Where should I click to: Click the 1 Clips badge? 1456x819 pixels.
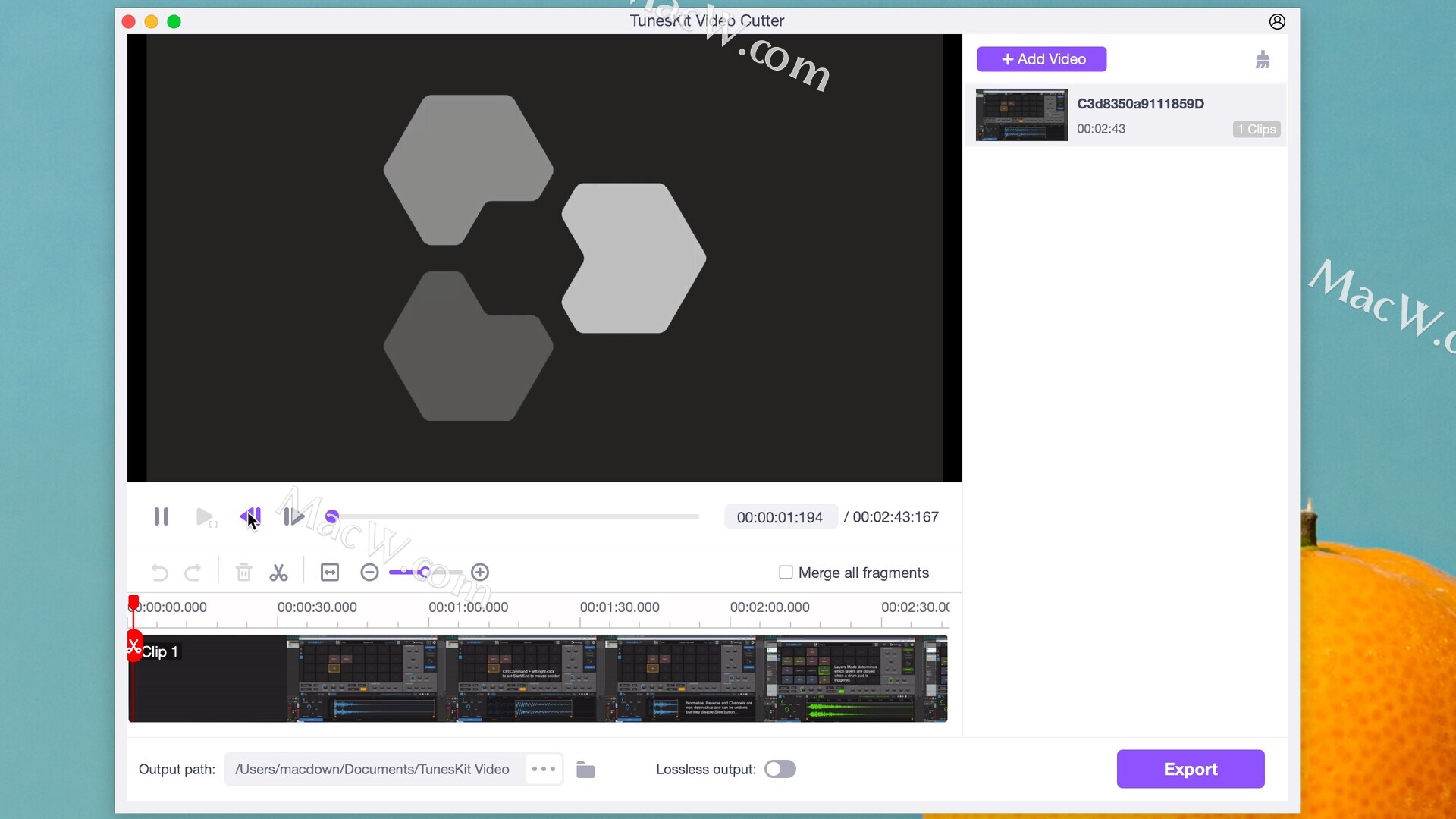click(x=1257, y=130)
